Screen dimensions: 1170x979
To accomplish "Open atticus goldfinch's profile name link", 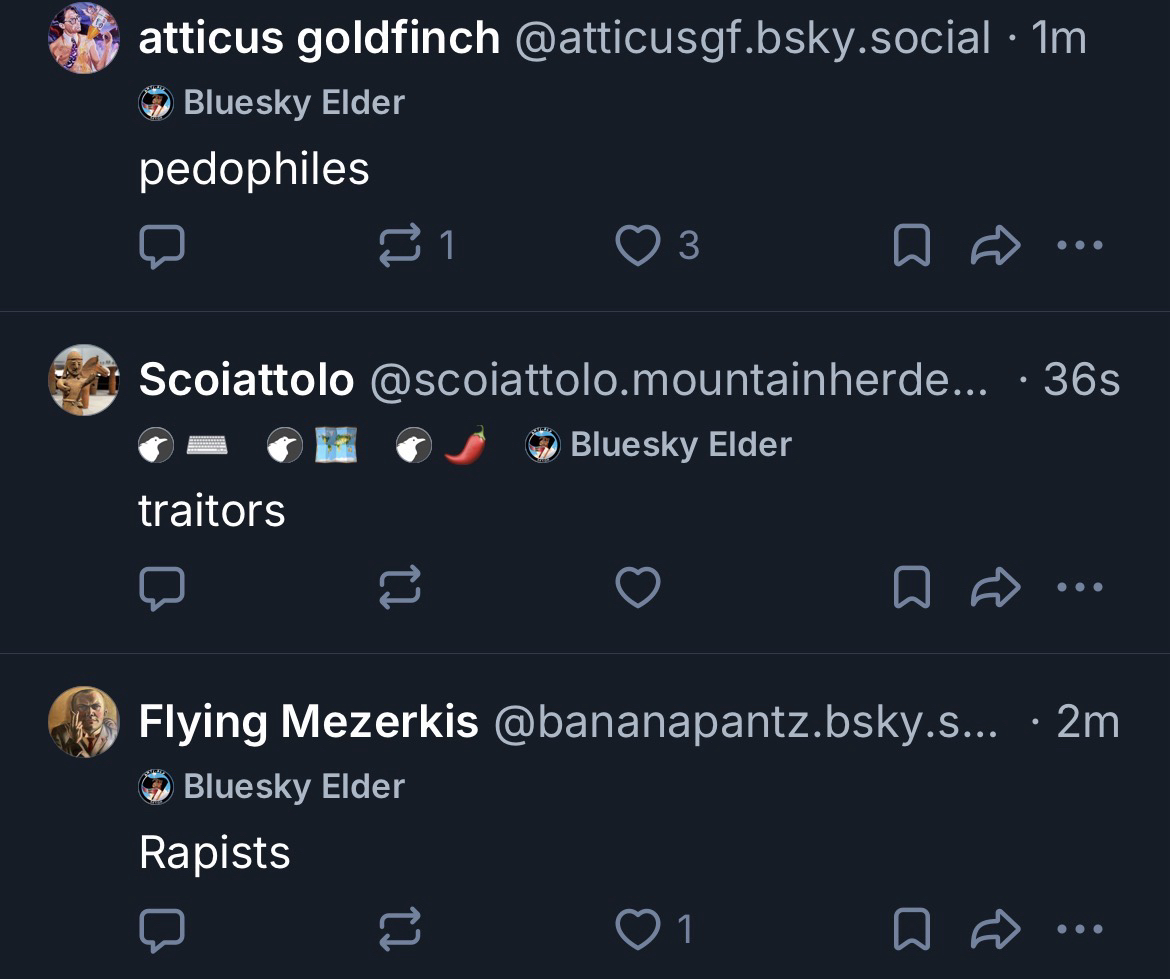I will pos(319,38).
